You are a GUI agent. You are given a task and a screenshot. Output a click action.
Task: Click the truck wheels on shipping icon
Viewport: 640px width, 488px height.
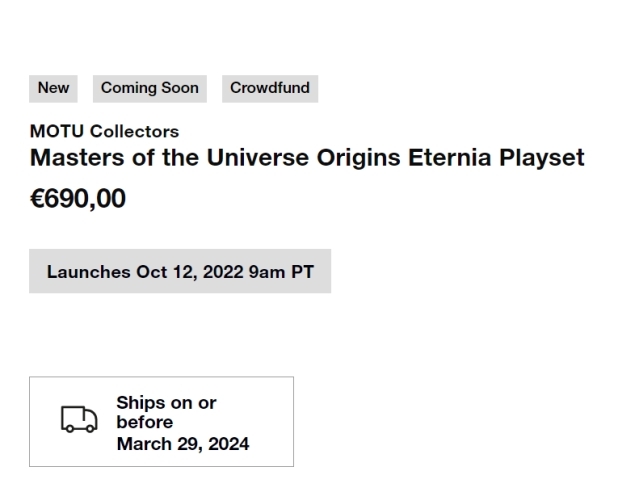[80, 429]
